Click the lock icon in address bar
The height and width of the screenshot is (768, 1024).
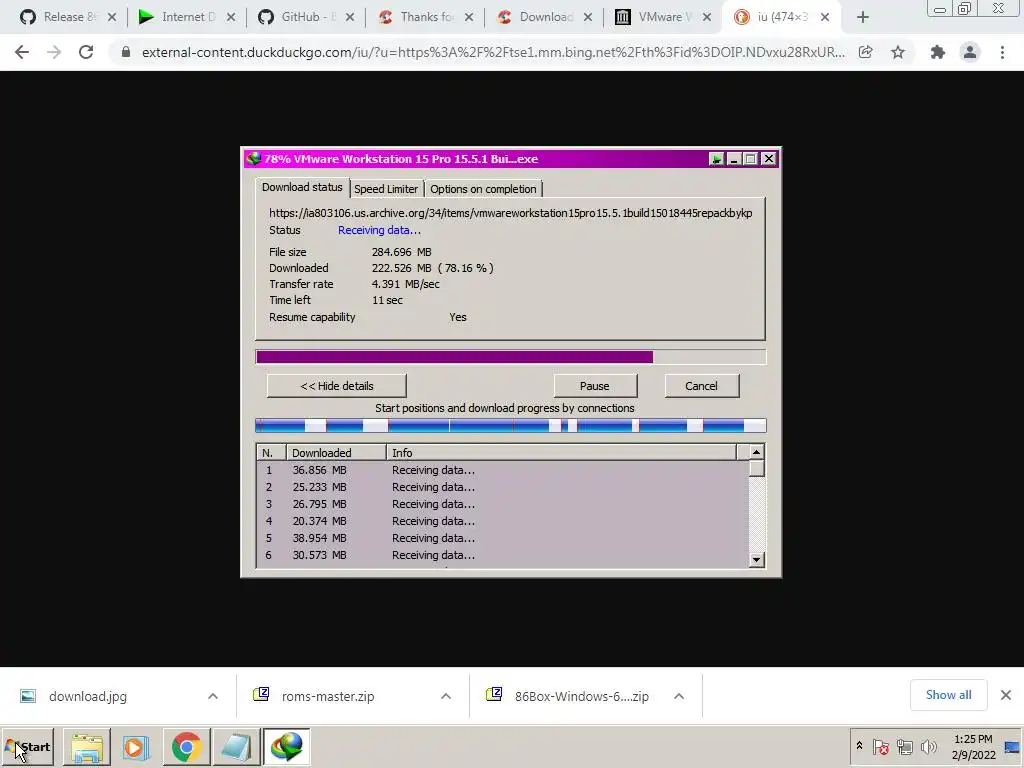pos(126,52)
